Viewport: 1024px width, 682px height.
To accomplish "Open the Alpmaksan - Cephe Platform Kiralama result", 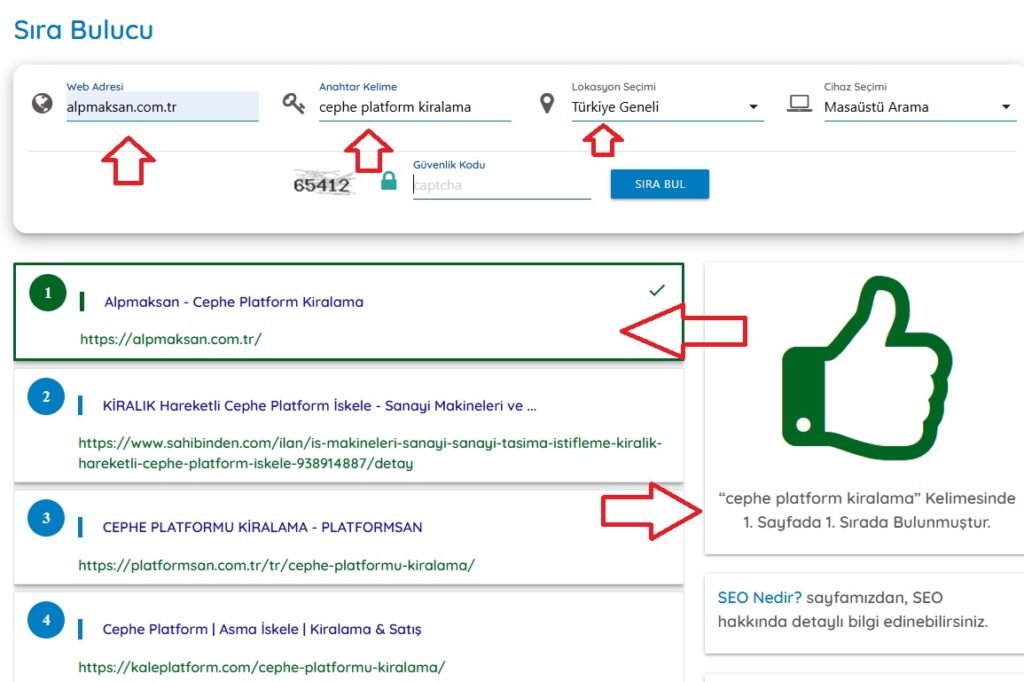I will pyautogui.click(x=234, y=302).
